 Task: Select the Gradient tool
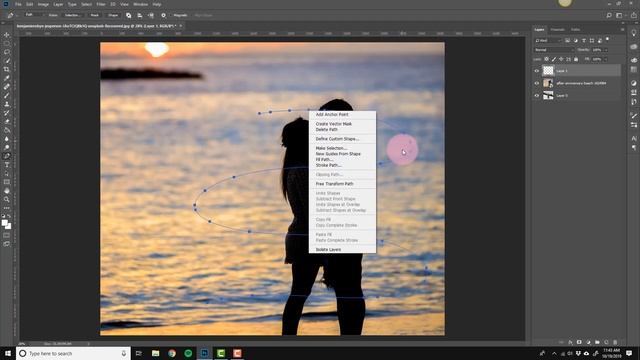pos(7,130)
